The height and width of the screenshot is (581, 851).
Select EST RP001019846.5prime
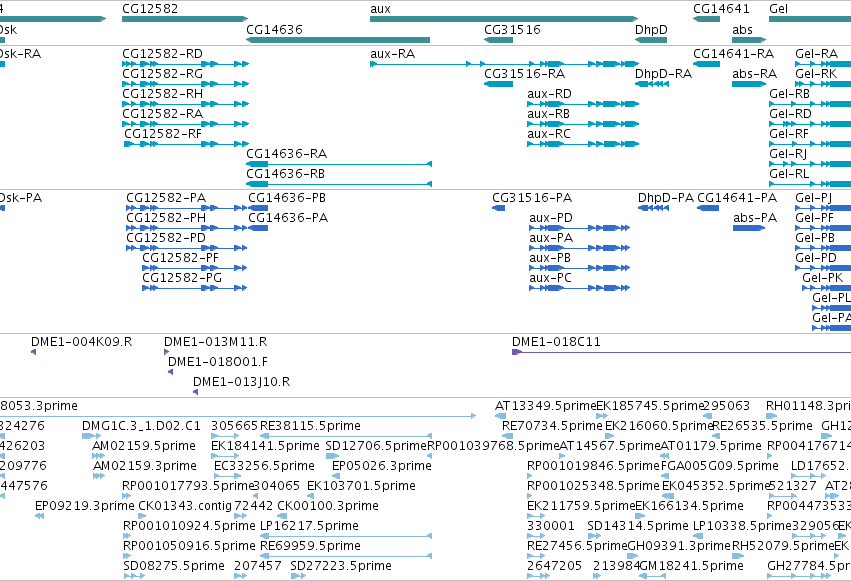[530, 476]
